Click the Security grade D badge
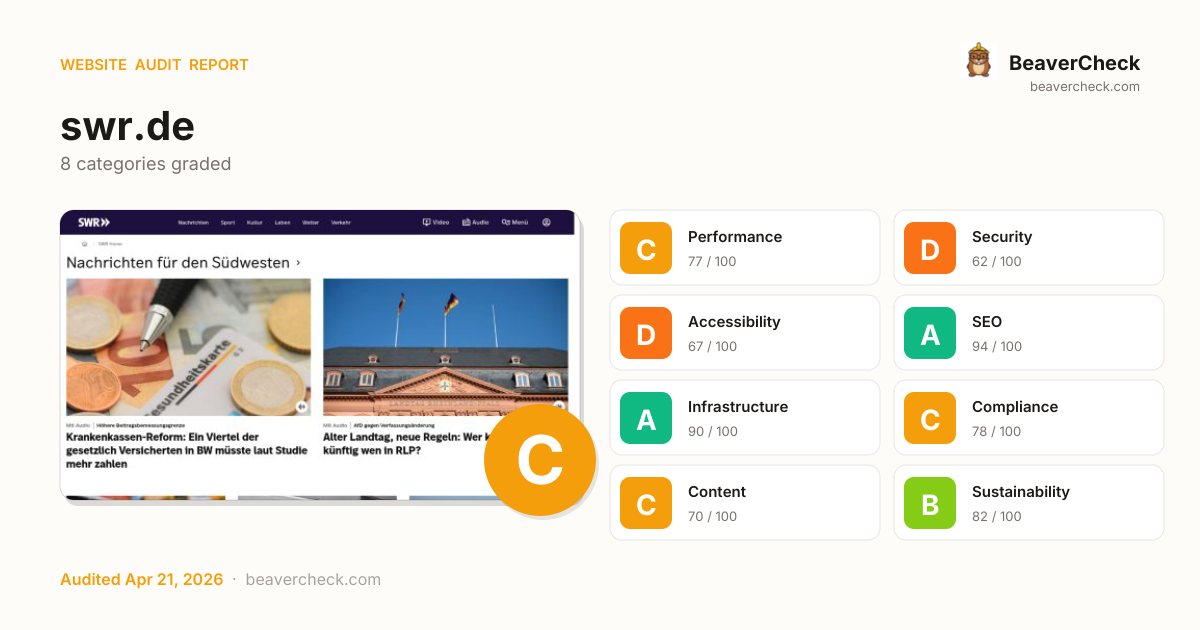This screenshot has height=630, width=1200. pyautogui.click(x=930, y=248)
